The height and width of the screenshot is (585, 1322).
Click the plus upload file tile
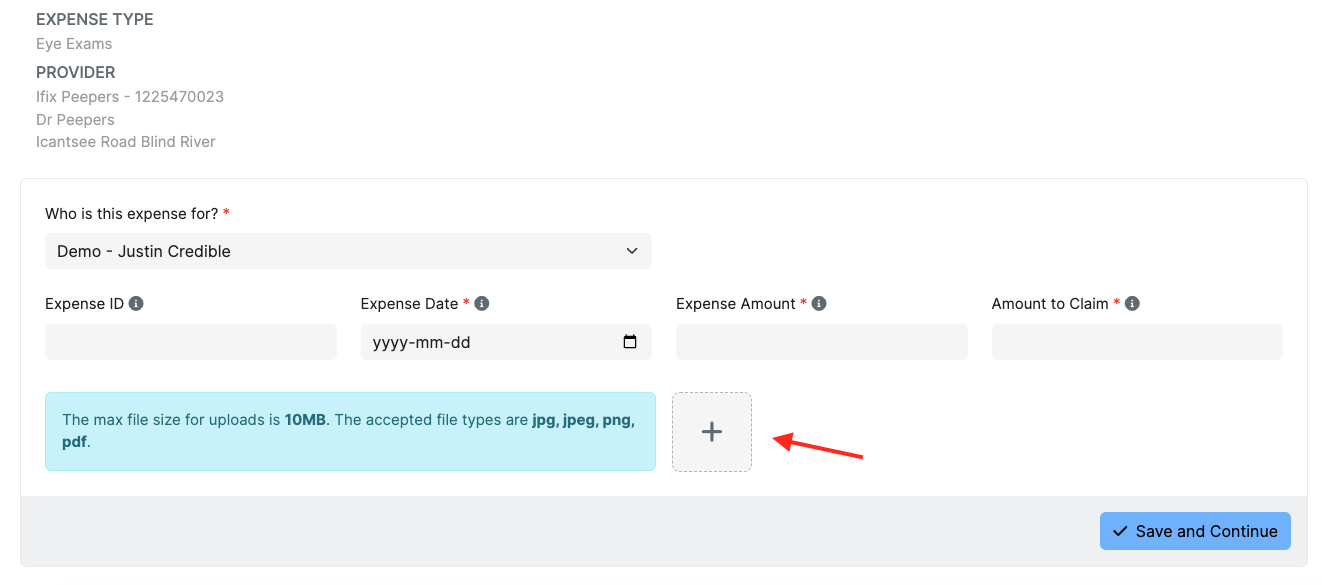coord(711,432)
